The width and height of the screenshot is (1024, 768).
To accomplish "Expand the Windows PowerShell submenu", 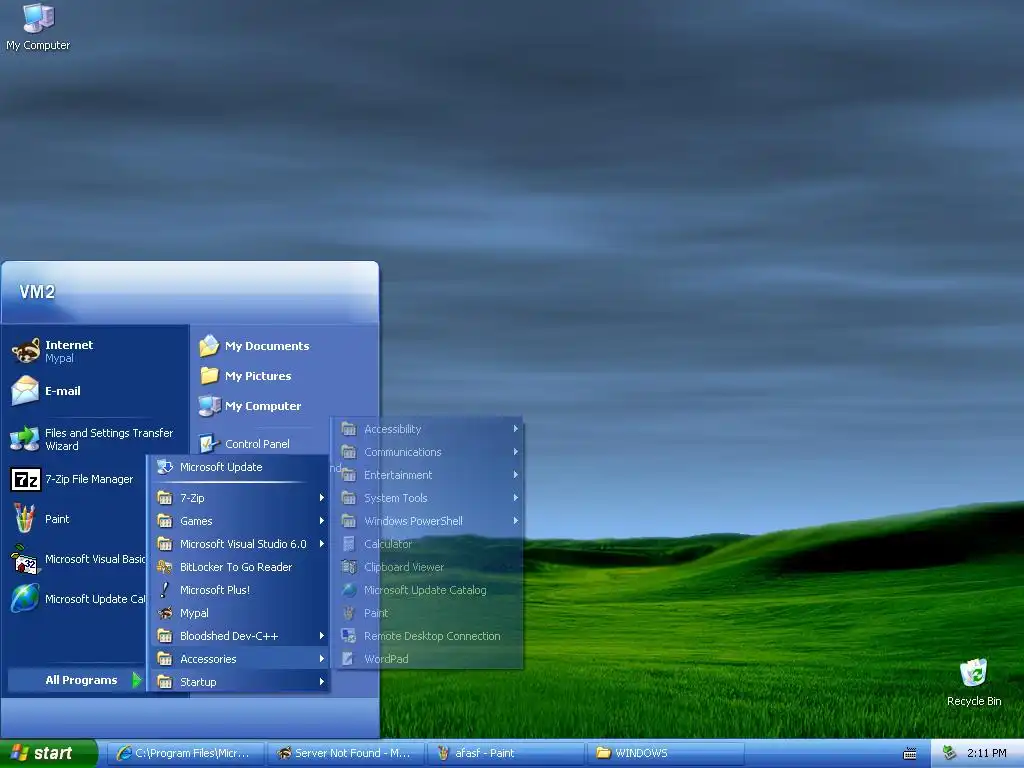I will tap(429, 520).
